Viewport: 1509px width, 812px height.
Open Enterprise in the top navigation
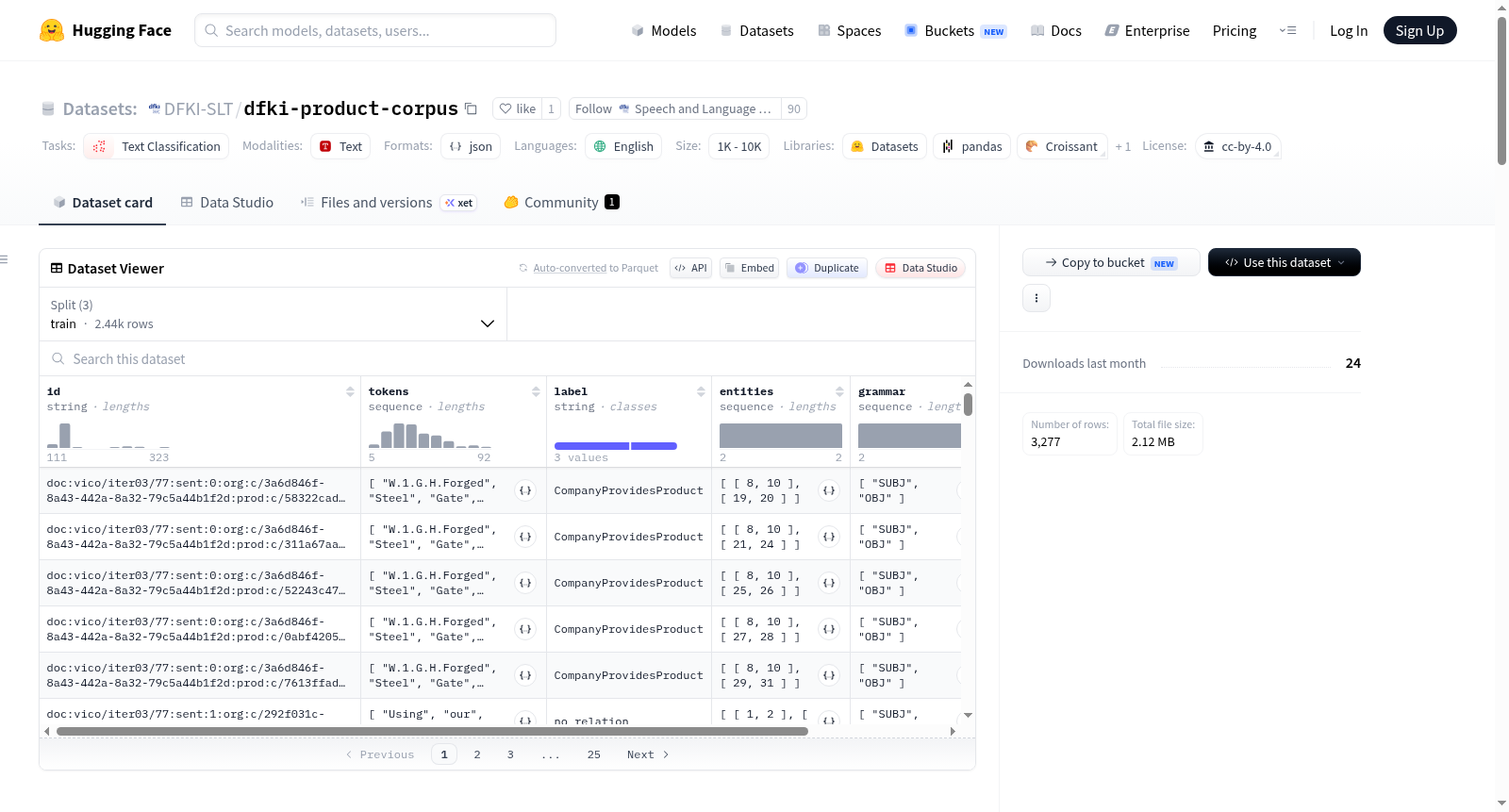[x=1147, y=30]
